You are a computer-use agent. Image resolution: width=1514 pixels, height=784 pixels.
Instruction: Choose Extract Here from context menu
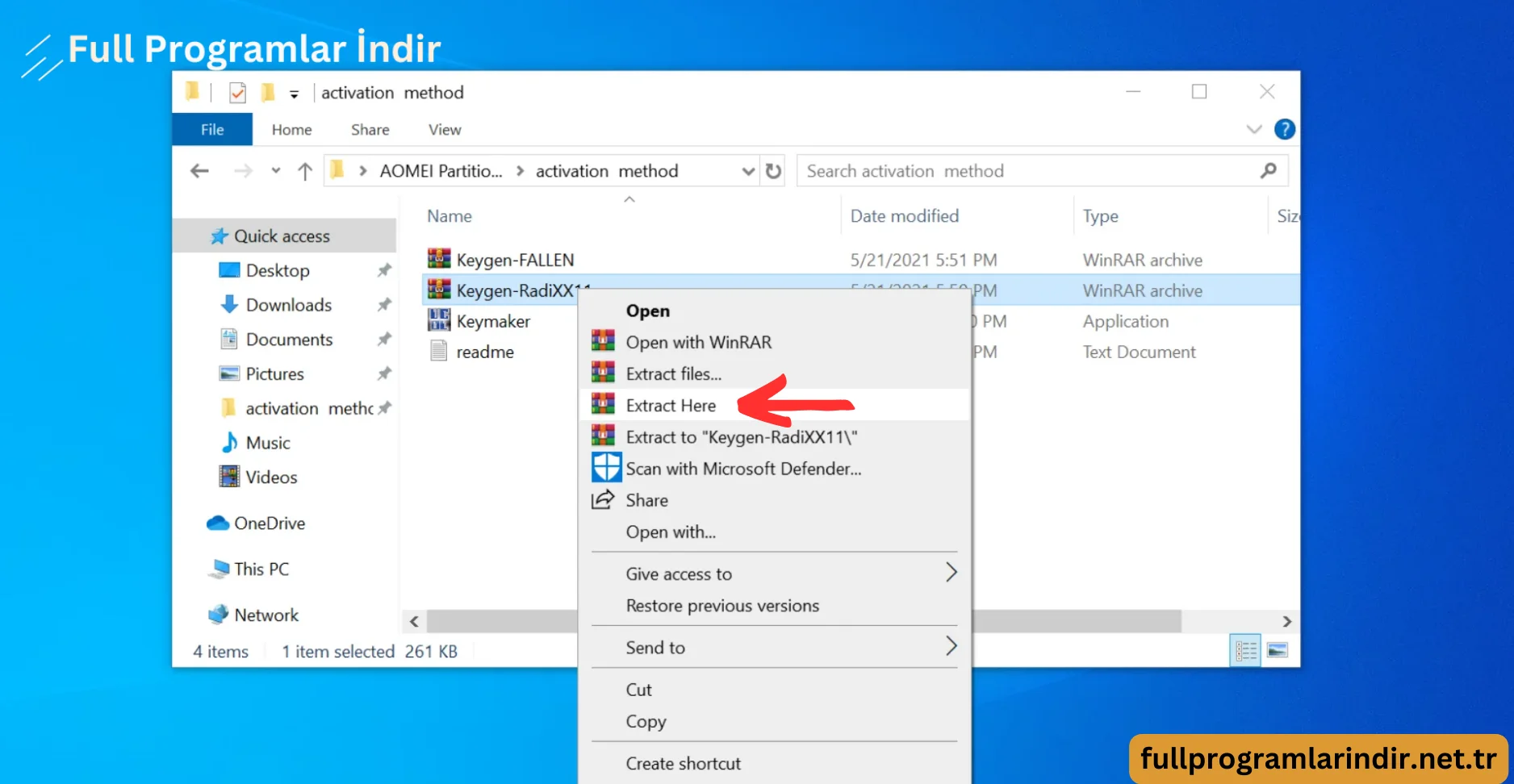774,405
